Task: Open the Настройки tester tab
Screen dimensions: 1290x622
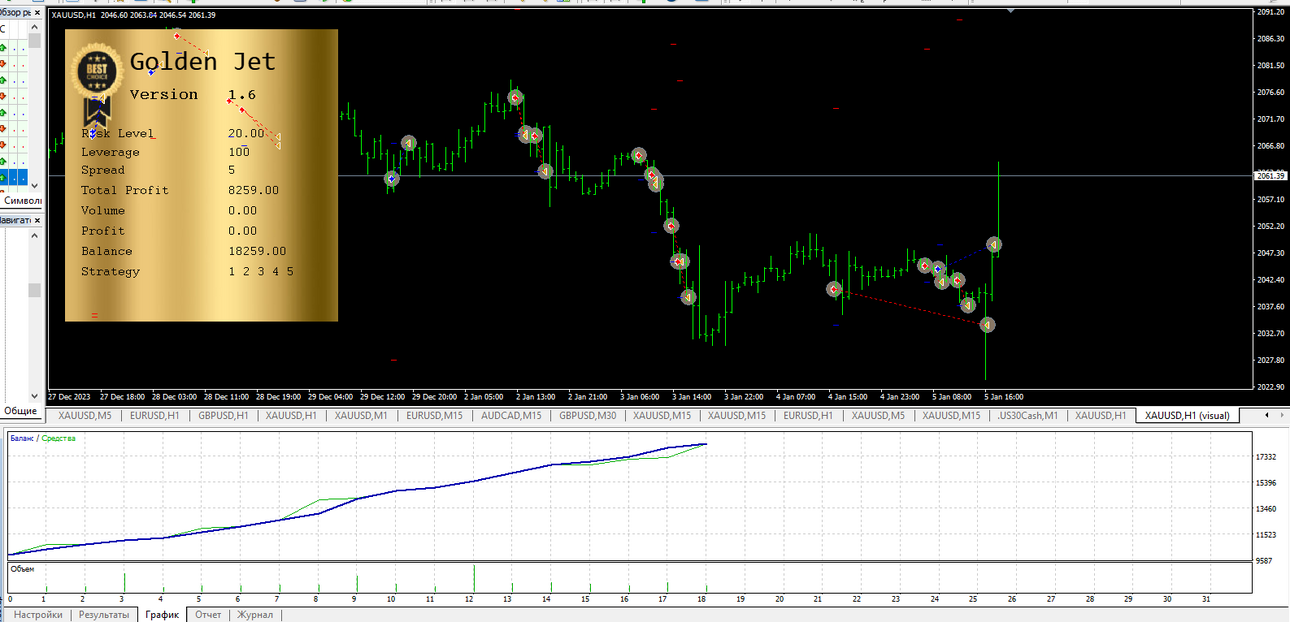Action: 38,615
